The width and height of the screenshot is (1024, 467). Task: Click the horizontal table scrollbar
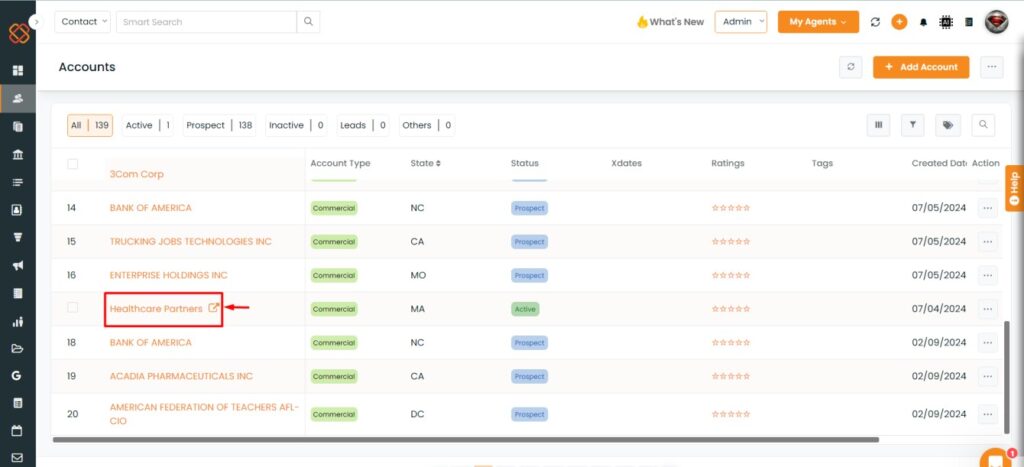click(466, 440)
